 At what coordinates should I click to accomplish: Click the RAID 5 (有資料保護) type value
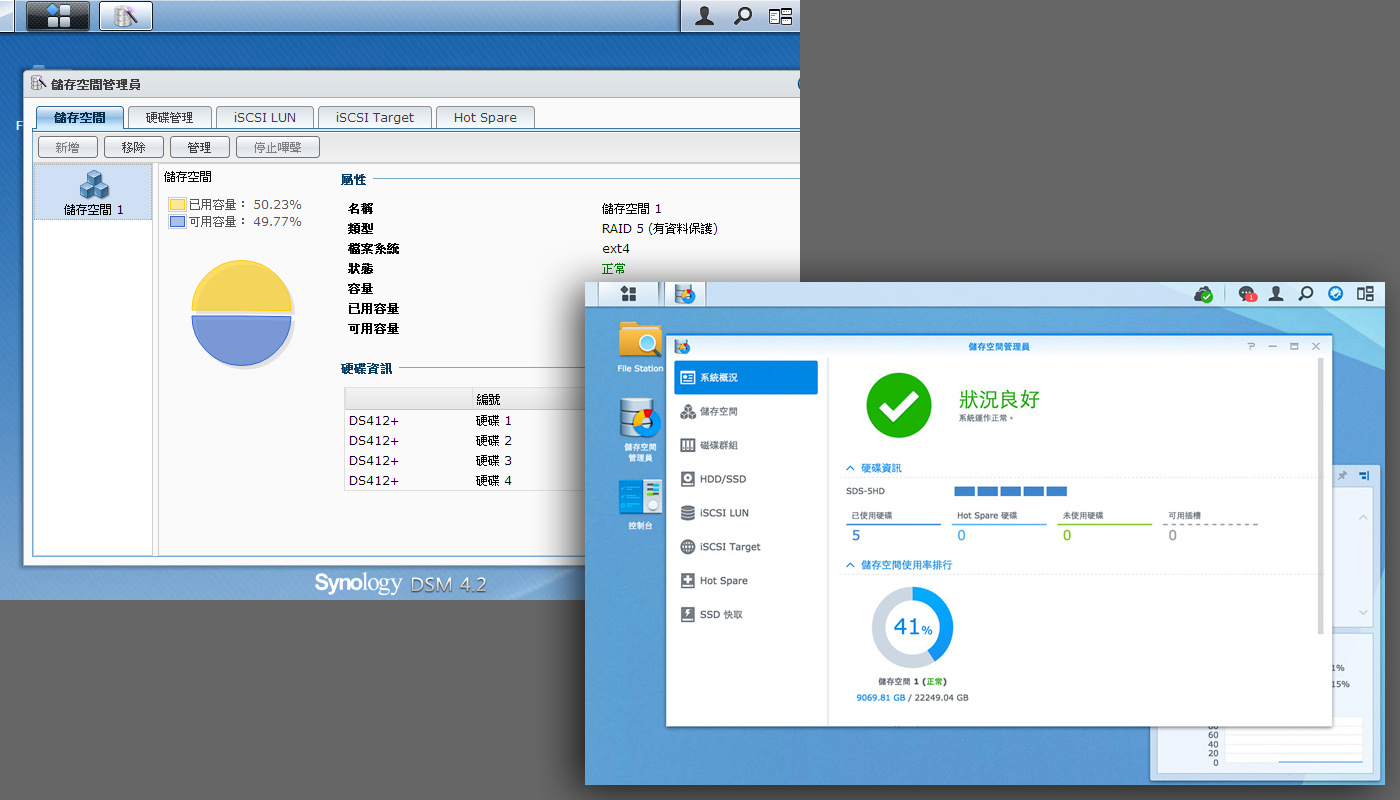660,228
